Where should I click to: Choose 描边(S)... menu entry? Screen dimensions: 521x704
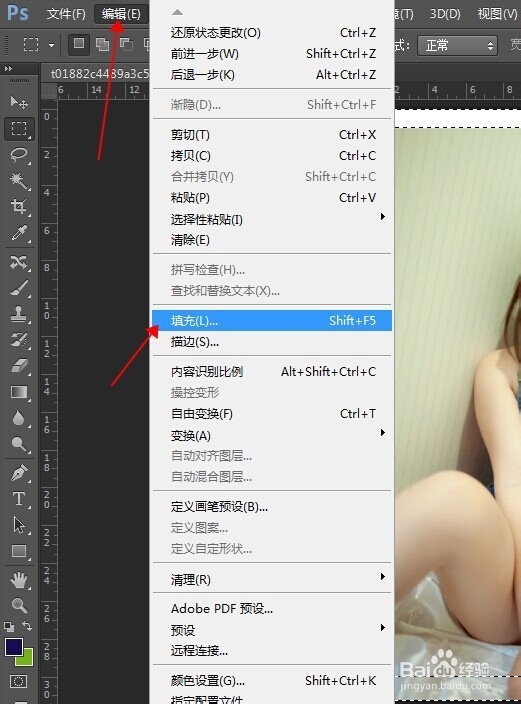click(x=272, y=342)
